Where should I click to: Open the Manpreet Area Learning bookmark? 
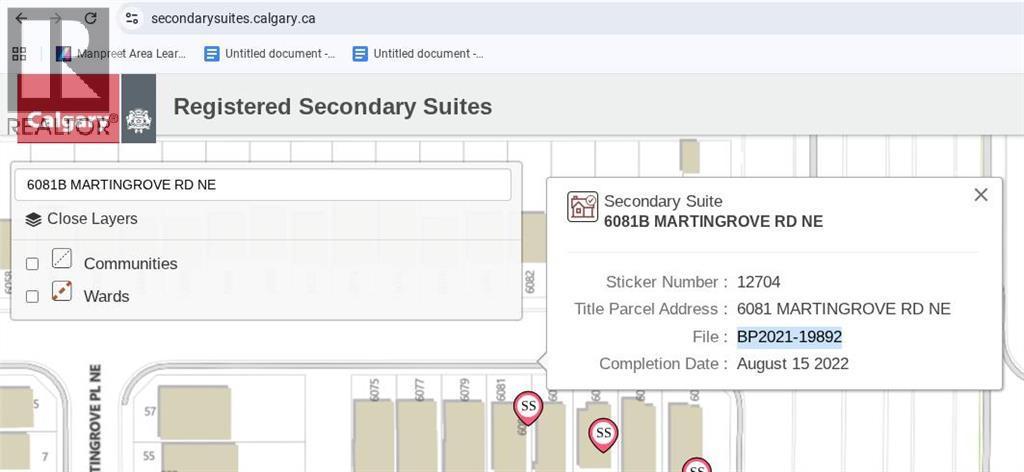pos(121,53)
